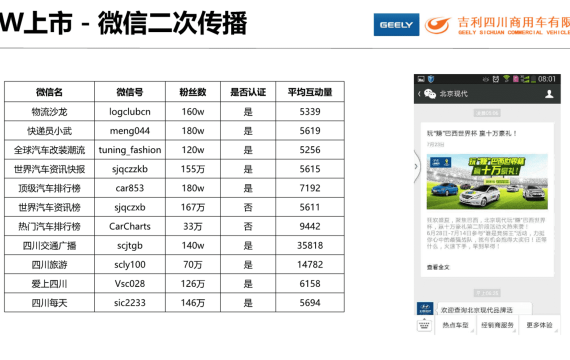Image resolution: width=570 pixels, height=360 pixels.
Task: Tap the pink SIM card status icon
Action: click(515, 79)
